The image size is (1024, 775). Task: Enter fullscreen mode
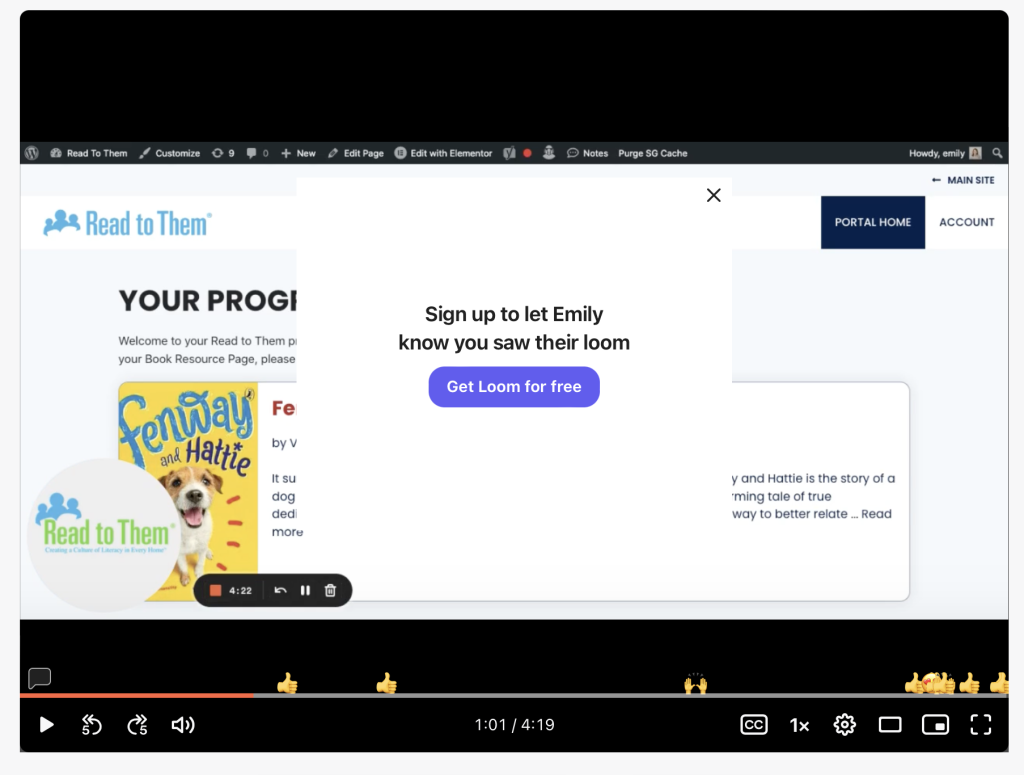(x=981, y=725)
